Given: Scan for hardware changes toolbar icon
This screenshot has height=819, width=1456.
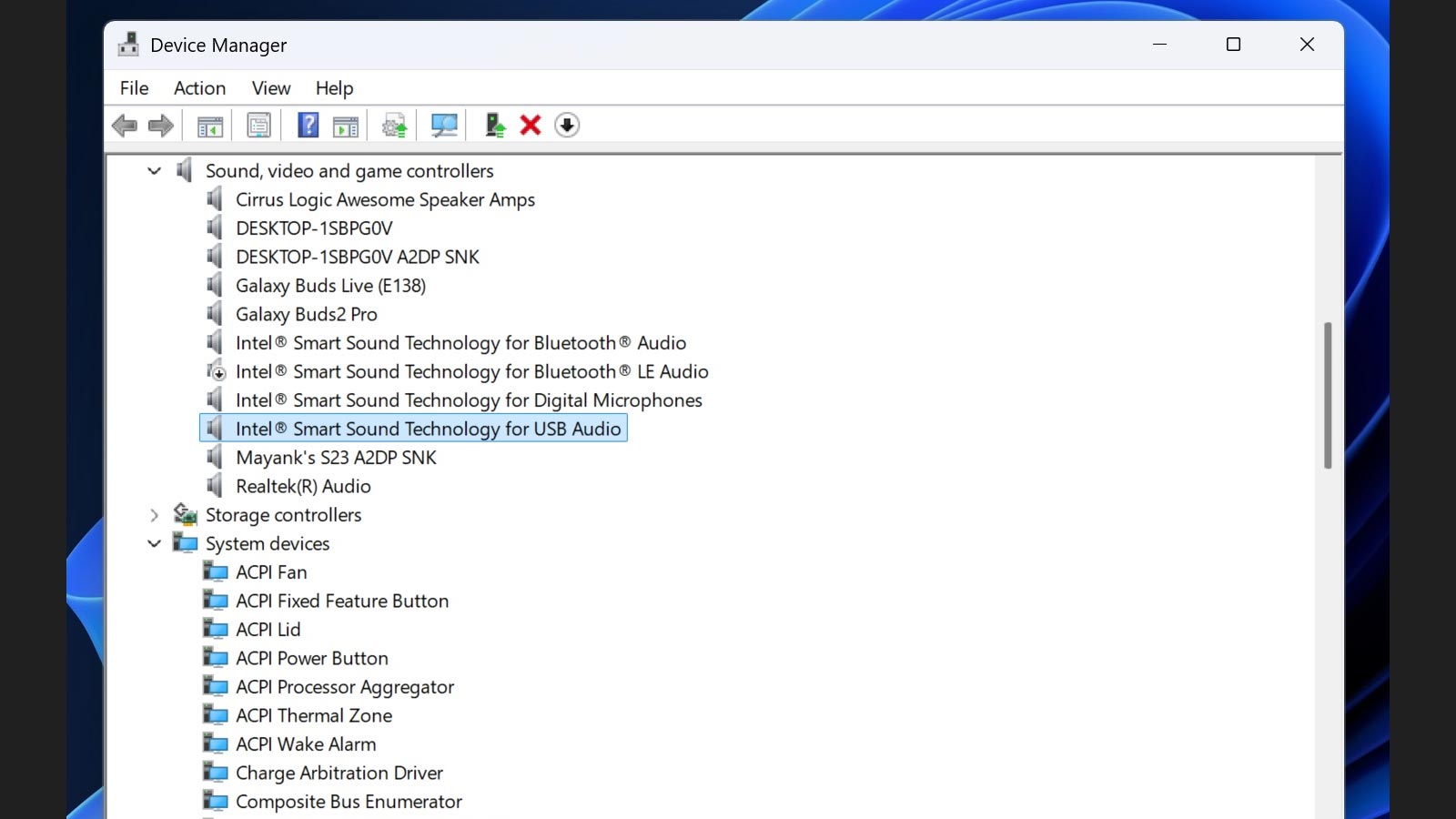Looking at the screenshot, I should click(444, 126).
